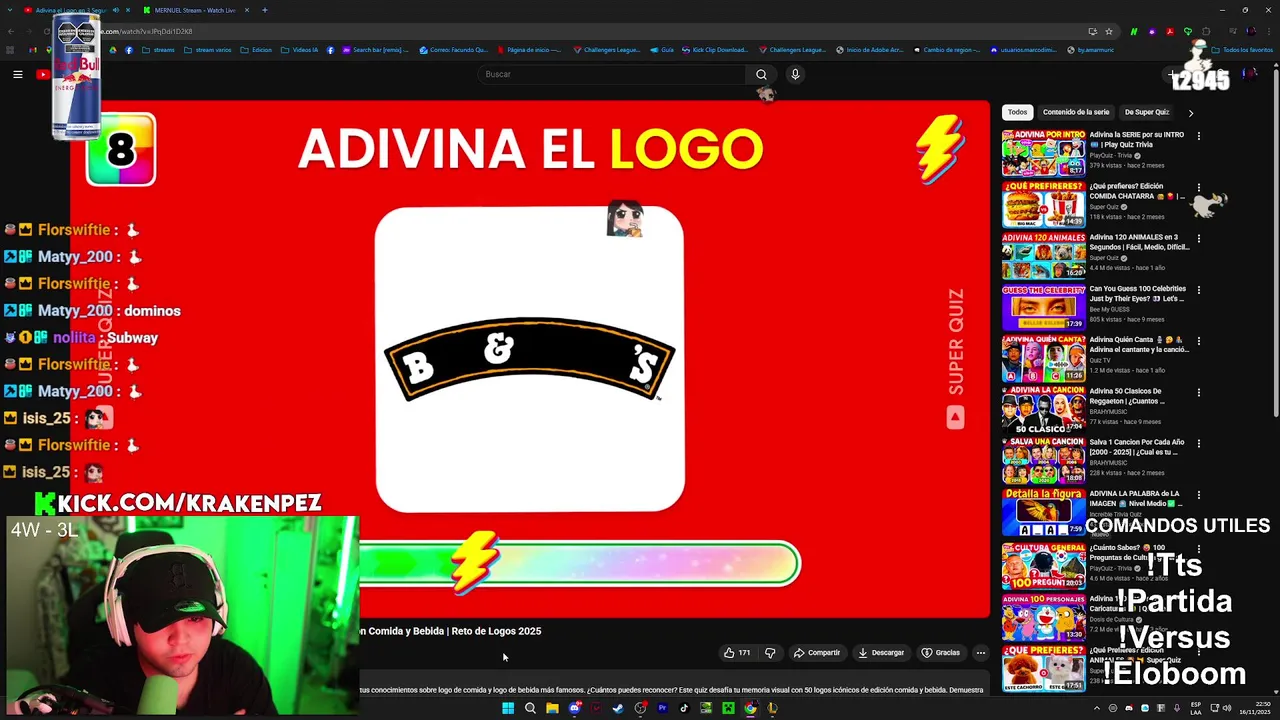Focus the Buscar search field
This screenshot has height=720, width=1280.
(612, 74)
